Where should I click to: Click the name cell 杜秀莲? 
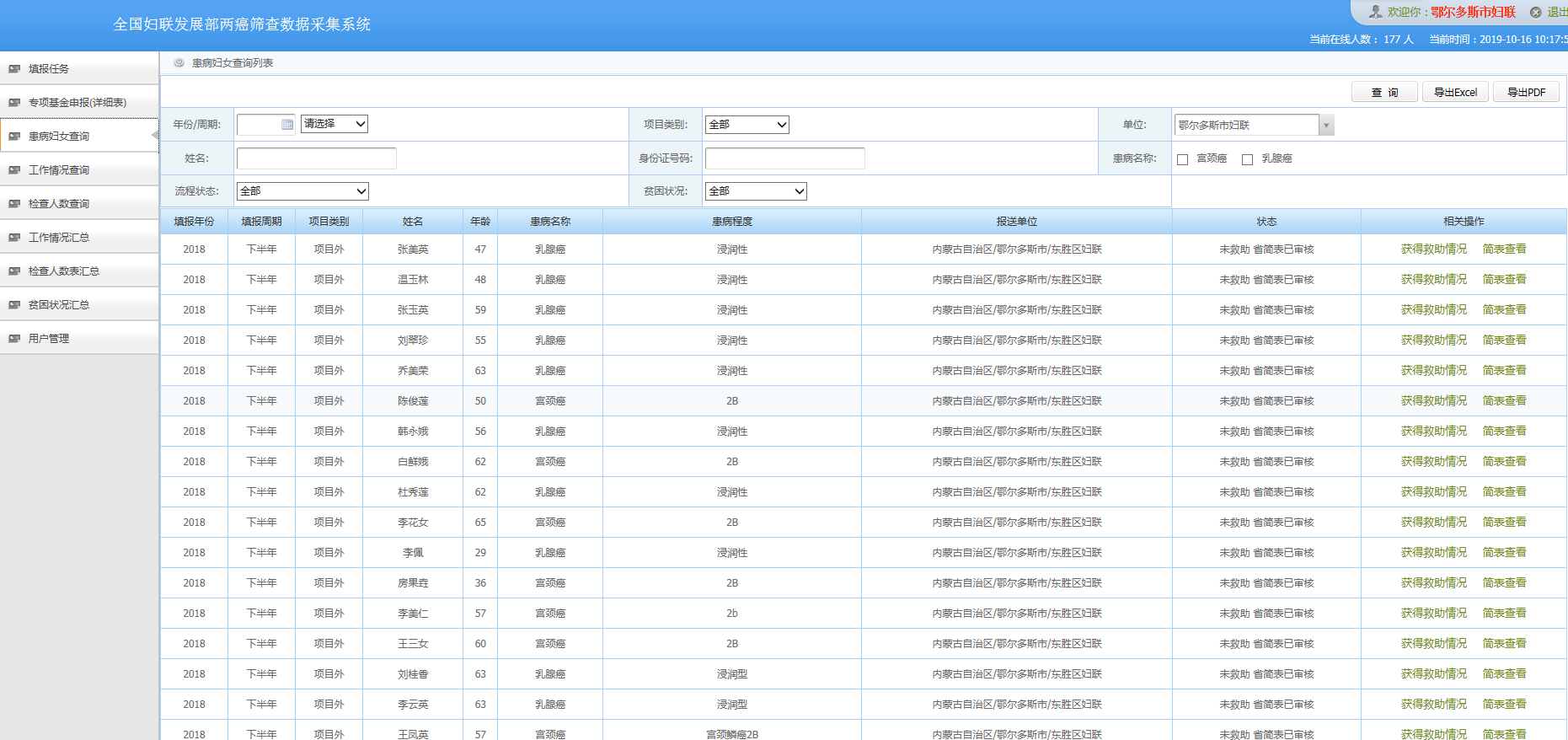tap(413, 492)
